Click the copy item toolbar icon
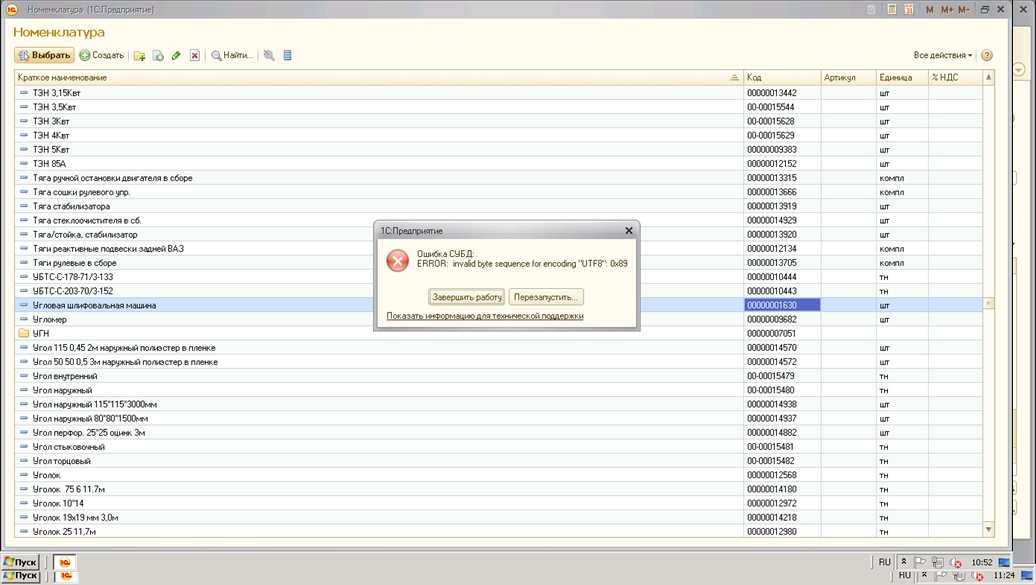Image resolution: width=1036 pixels, height=585 pixels. 158,56
